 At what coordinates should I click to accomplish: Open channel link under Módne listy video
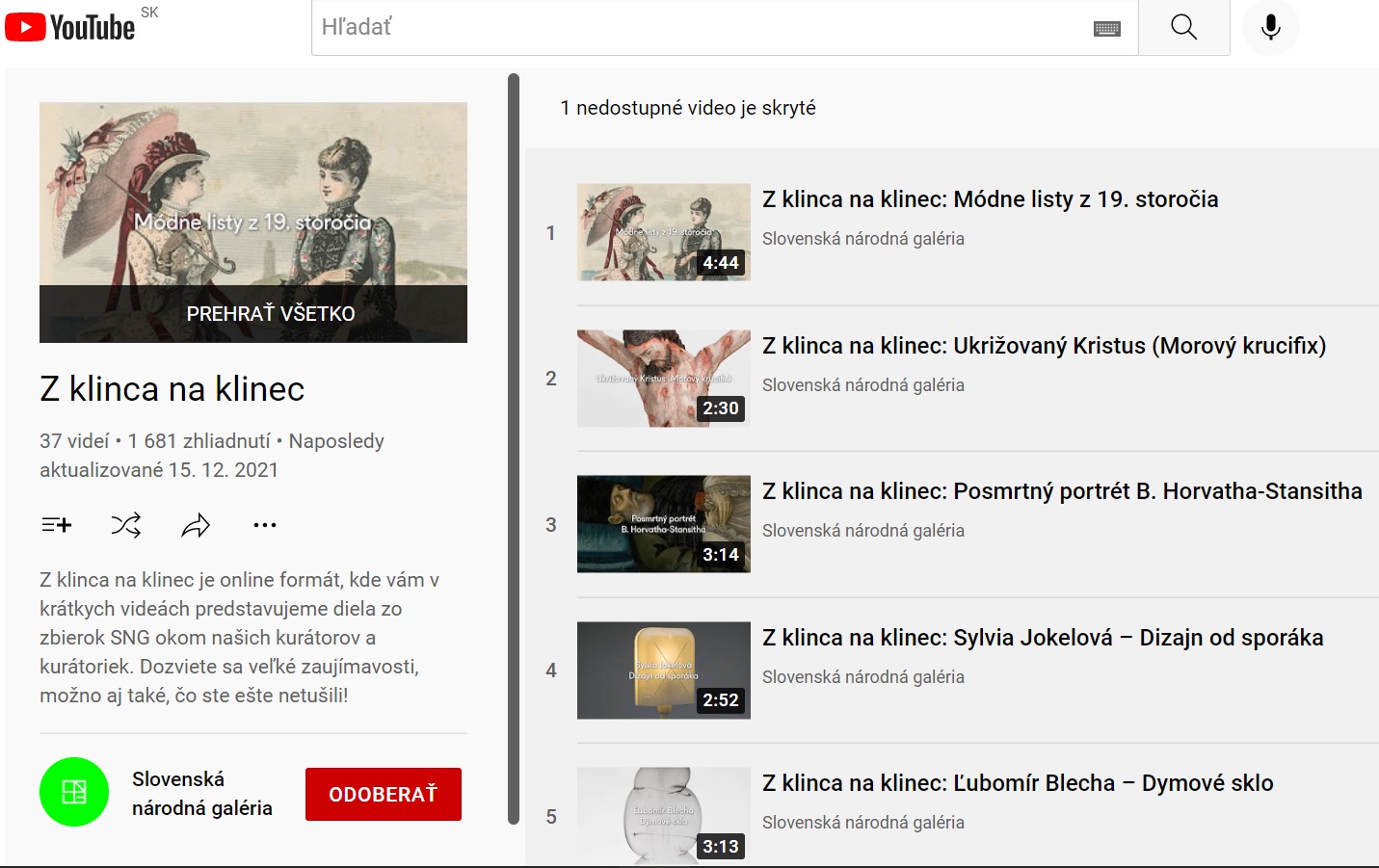863,239
